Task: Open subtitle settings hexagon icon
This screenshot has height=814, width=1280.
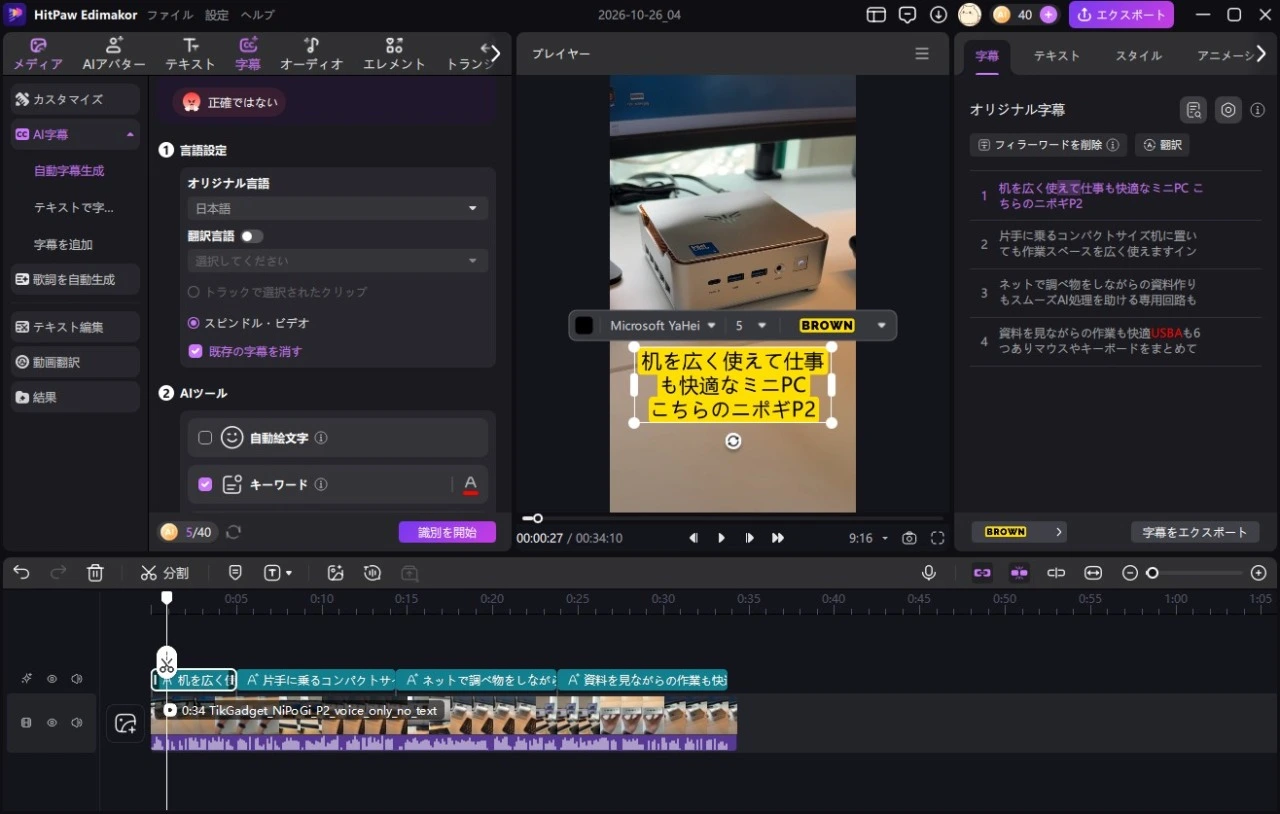Action: point(1228,110)
